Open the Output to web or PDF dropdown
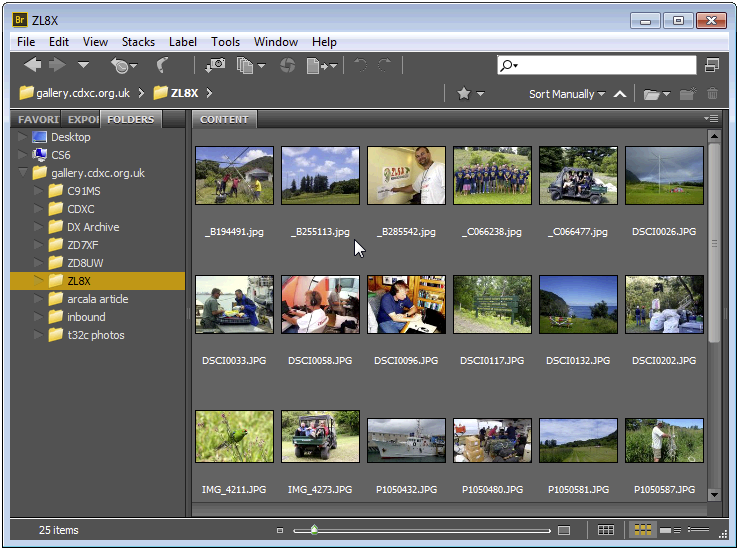Viewport: 740px width, 552px height. pos(321,66)
